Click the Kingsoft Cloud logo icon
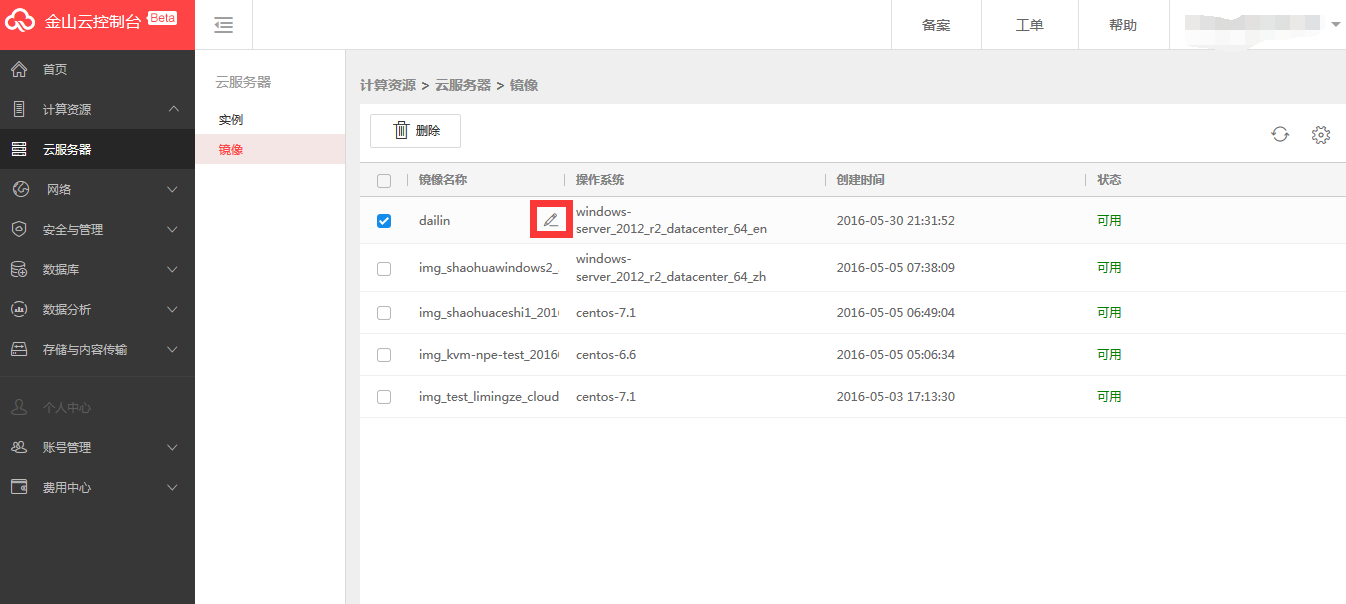 (22, 21)
